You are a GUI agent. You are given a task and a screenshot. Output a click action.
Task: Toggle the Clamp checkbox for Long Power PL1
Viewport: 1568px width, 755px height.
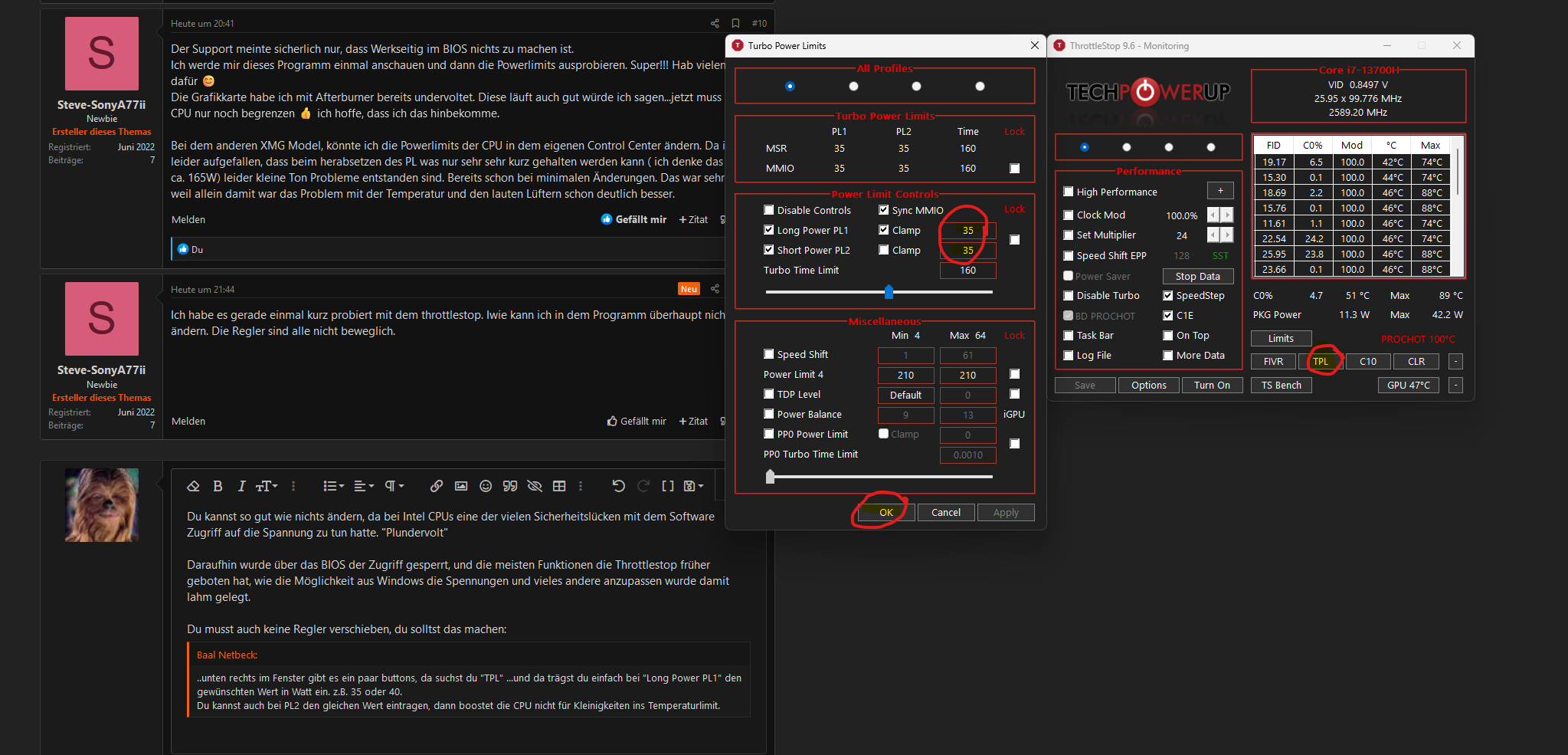(x=884, y=230)
